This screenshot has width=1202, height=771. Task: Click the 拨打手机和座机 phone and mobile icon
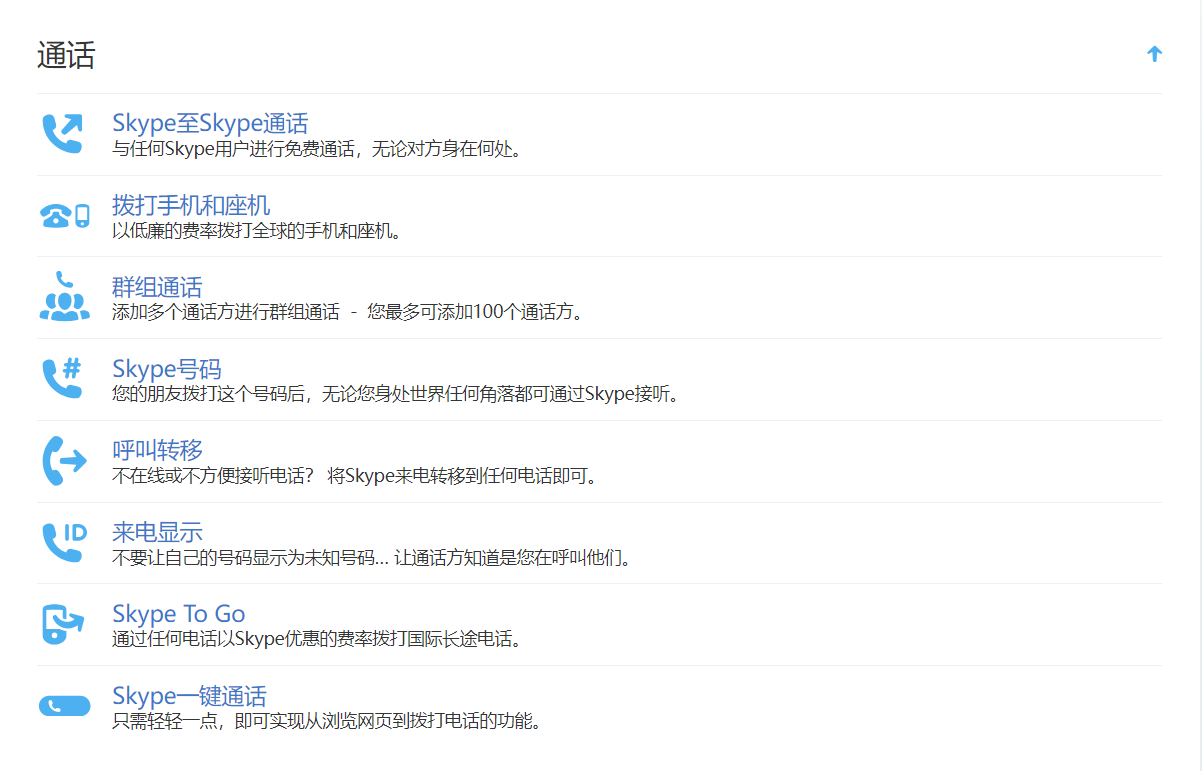pyautogui.click(x=65, y=216)
